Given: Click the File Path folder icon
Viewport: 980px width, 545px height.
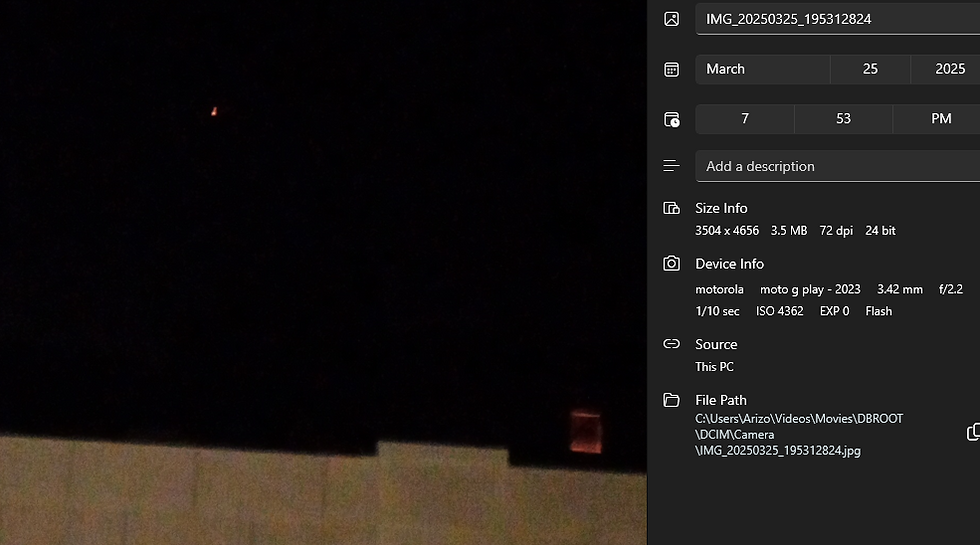Looking at the screenshot, I should click(x=671, y=400).
